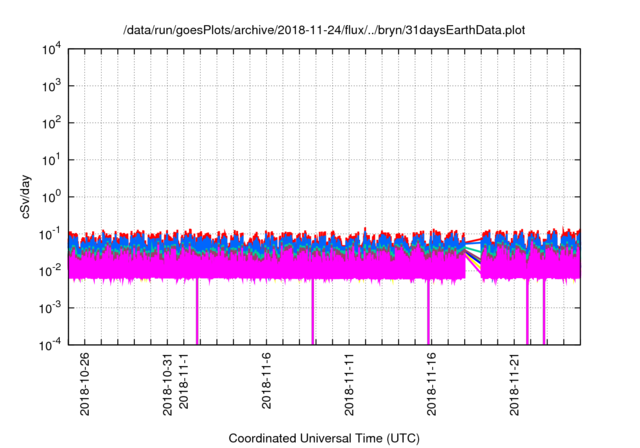Image resolution: width=640 pixels, height=448 pixels.
Task: Click the 10^0 y-axis tick label
Action: click(51, 197)
